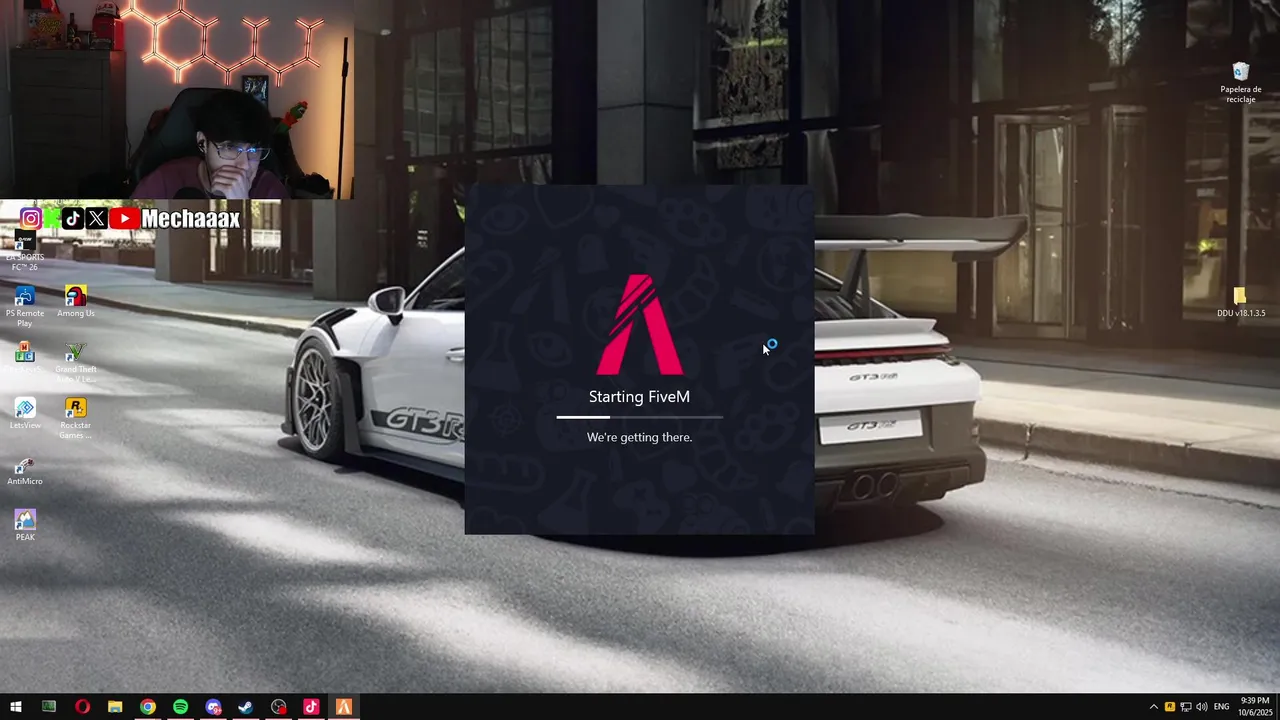Image resolution: width=1280 pixels, height=720 pixels.
Task: Open Steam from taskbar
Action: [245, 707]
